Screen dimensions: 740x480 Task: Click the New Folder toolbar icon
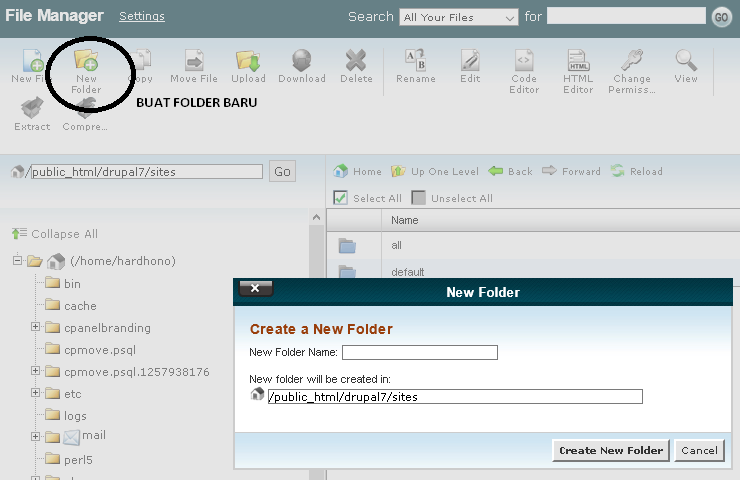click(x=86, y=63)
